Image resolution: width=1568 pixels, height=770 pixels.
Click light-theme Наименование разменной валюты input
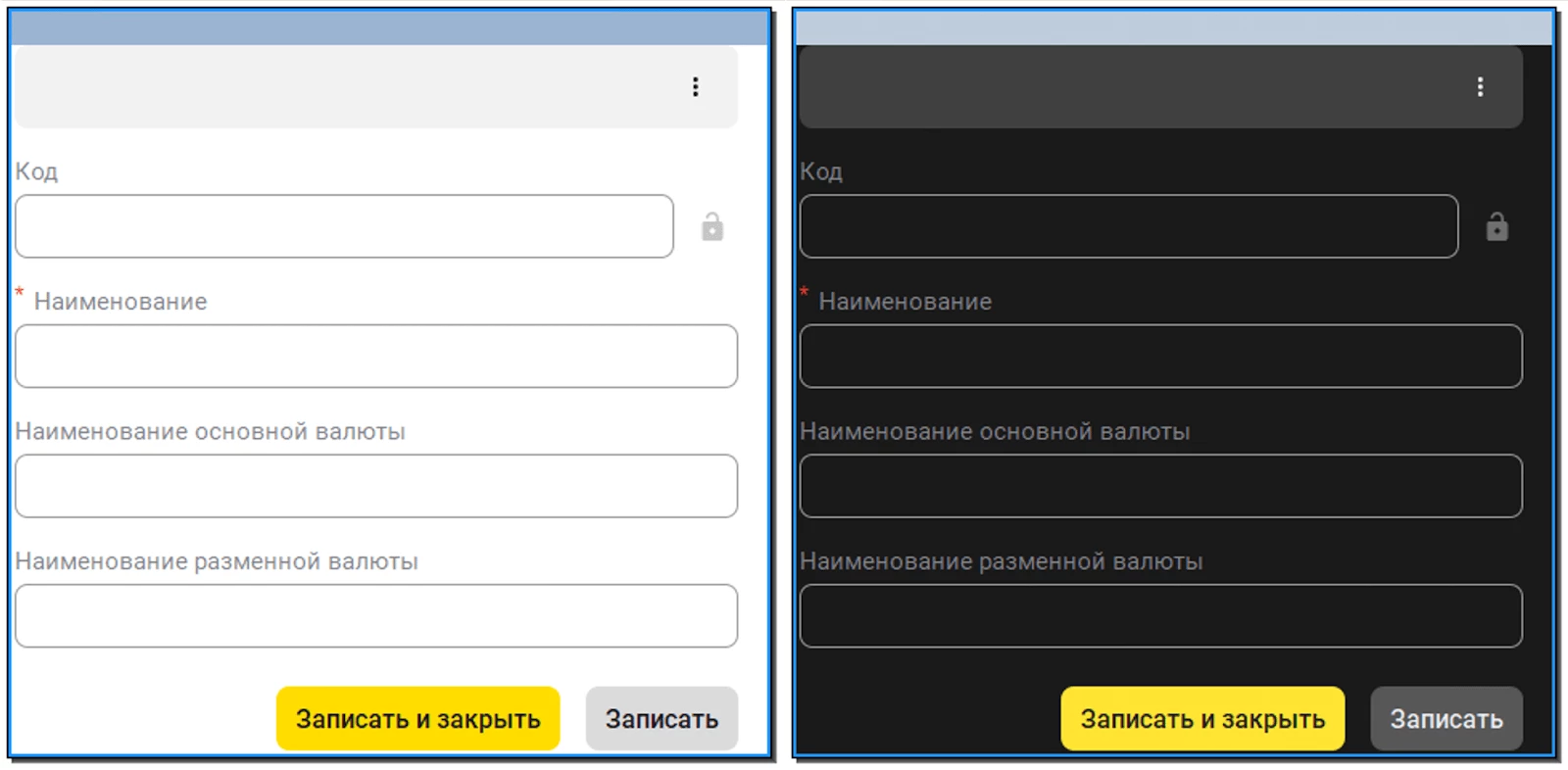pyautogui.click(x=376, y=616)
